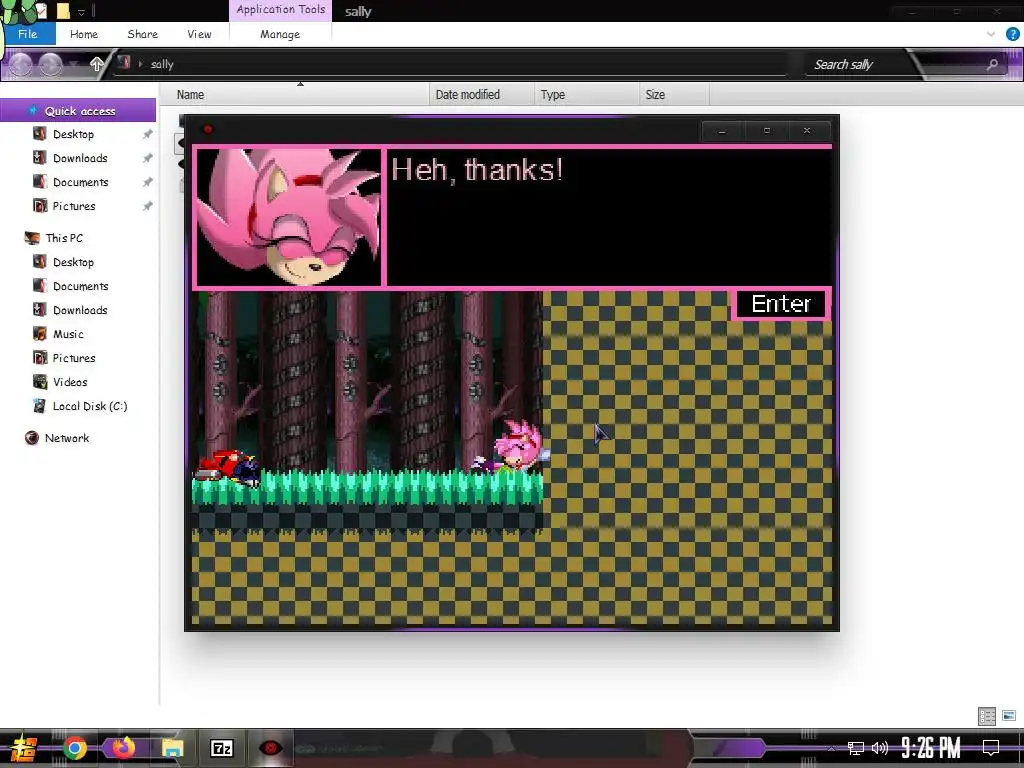
Task: Click the Properties quick access icon
Action: pyautogui.click(x=41, y=10)
